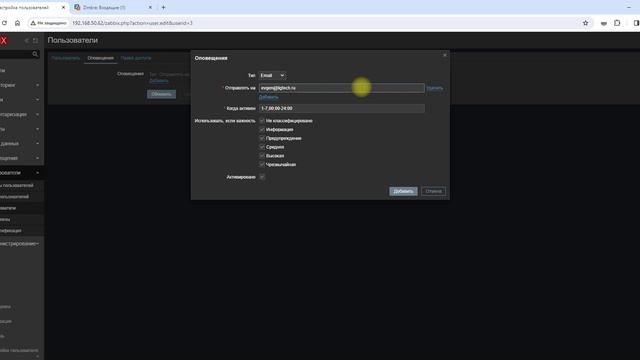The image size is (640, 360).
Task: Collapse sidebar using the double-arrow icon
Action: (27, 40)
